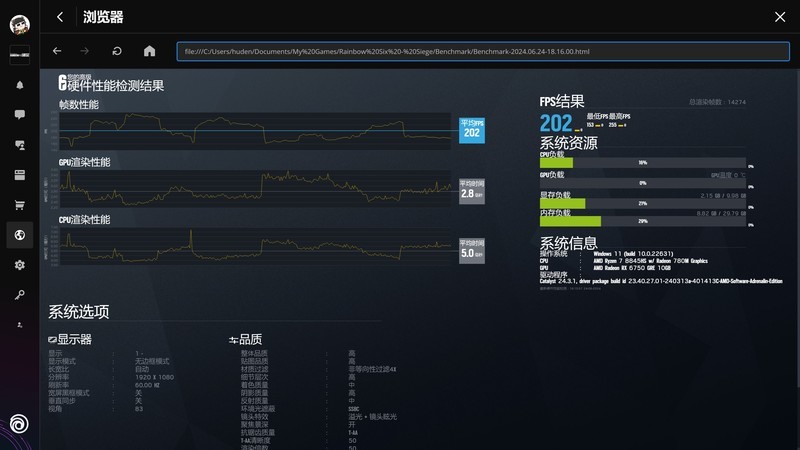Click the 1920 X 1080 resolution value
The image size is (800, 450).
pos(155,377)
